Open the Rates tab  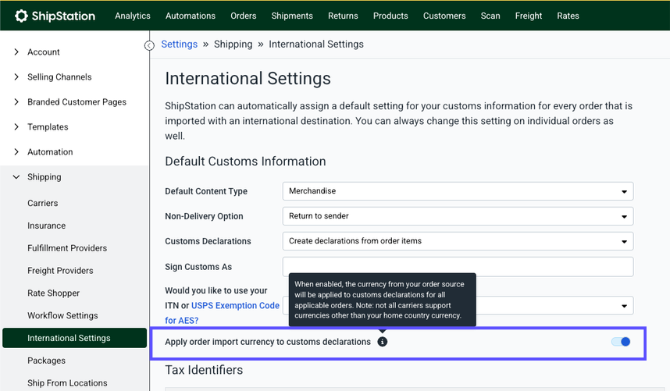tap(568, 16)
